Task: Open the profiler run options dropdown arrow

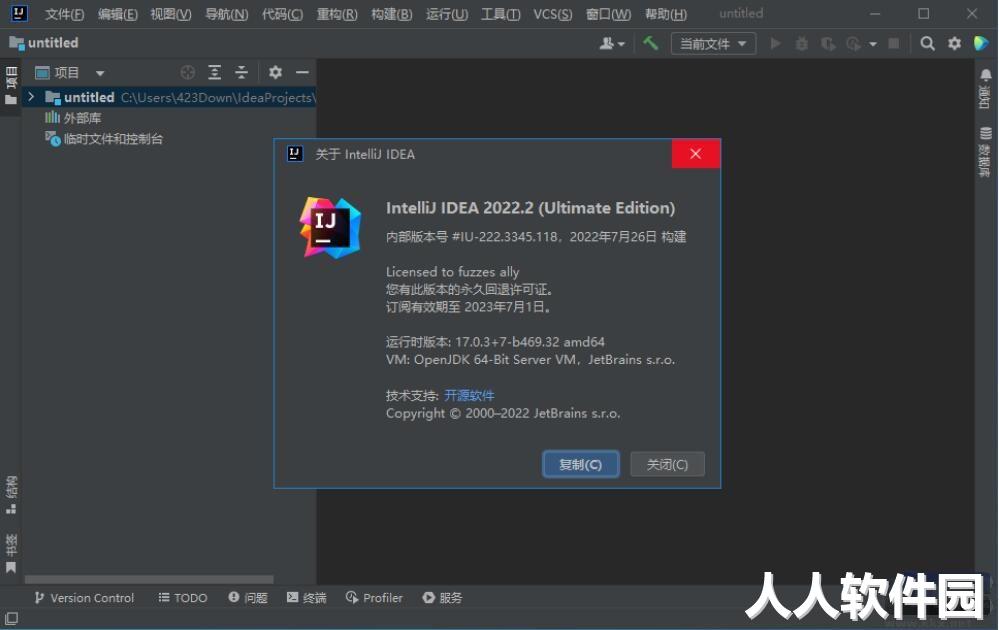Action: [x=873, y=44]
